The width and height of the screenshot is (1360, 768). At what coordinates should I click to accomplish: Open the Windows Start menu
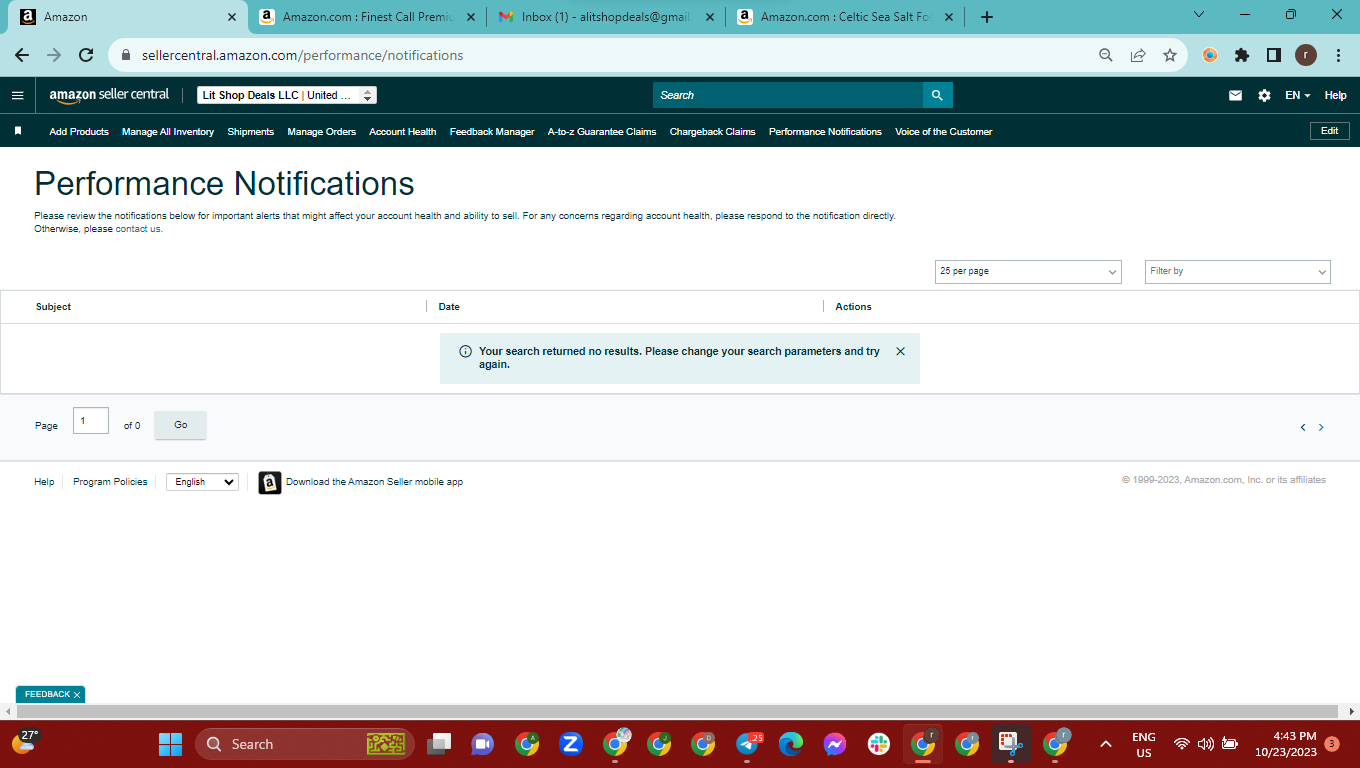point(171,744)
